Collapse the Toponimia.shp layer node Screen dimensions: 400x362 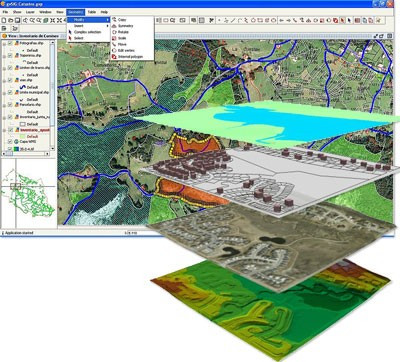[x=4, y=56]
